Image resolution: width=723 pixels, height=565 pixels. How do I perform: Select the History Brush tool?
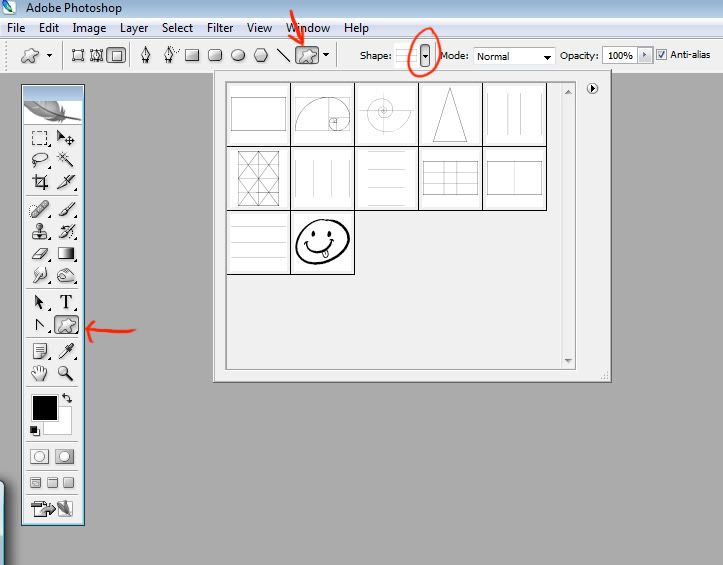[x=65, y=232]
